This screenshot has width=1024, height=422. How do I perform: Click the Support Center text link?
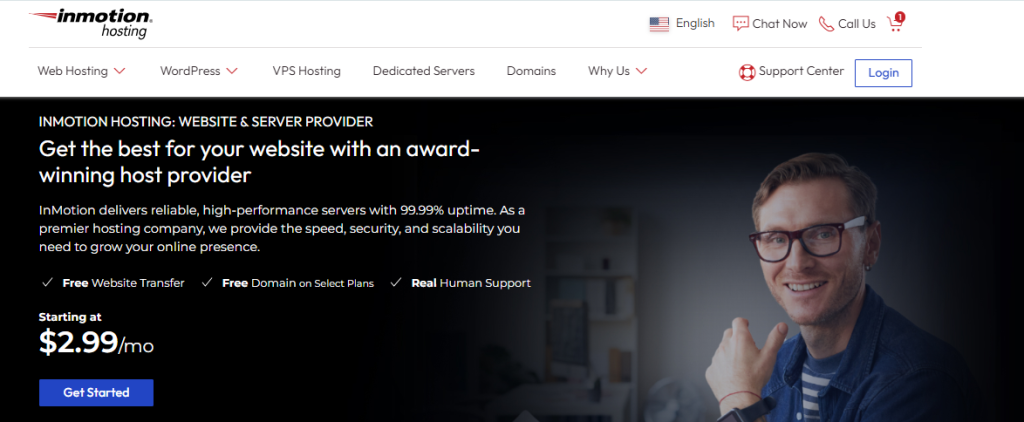pos(801,71)
